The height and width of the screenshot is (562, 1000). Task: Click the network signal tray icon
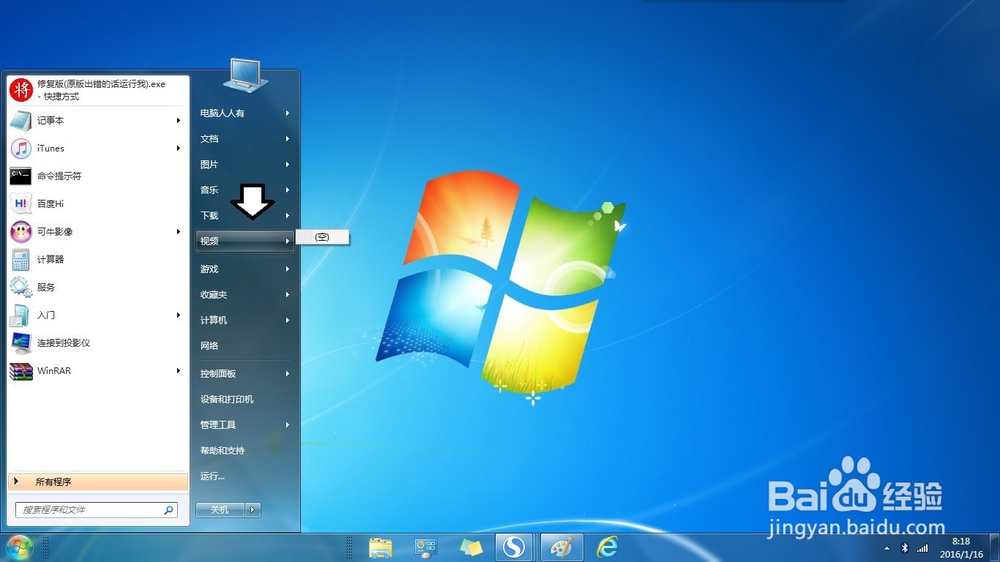[x=922, y=548]
